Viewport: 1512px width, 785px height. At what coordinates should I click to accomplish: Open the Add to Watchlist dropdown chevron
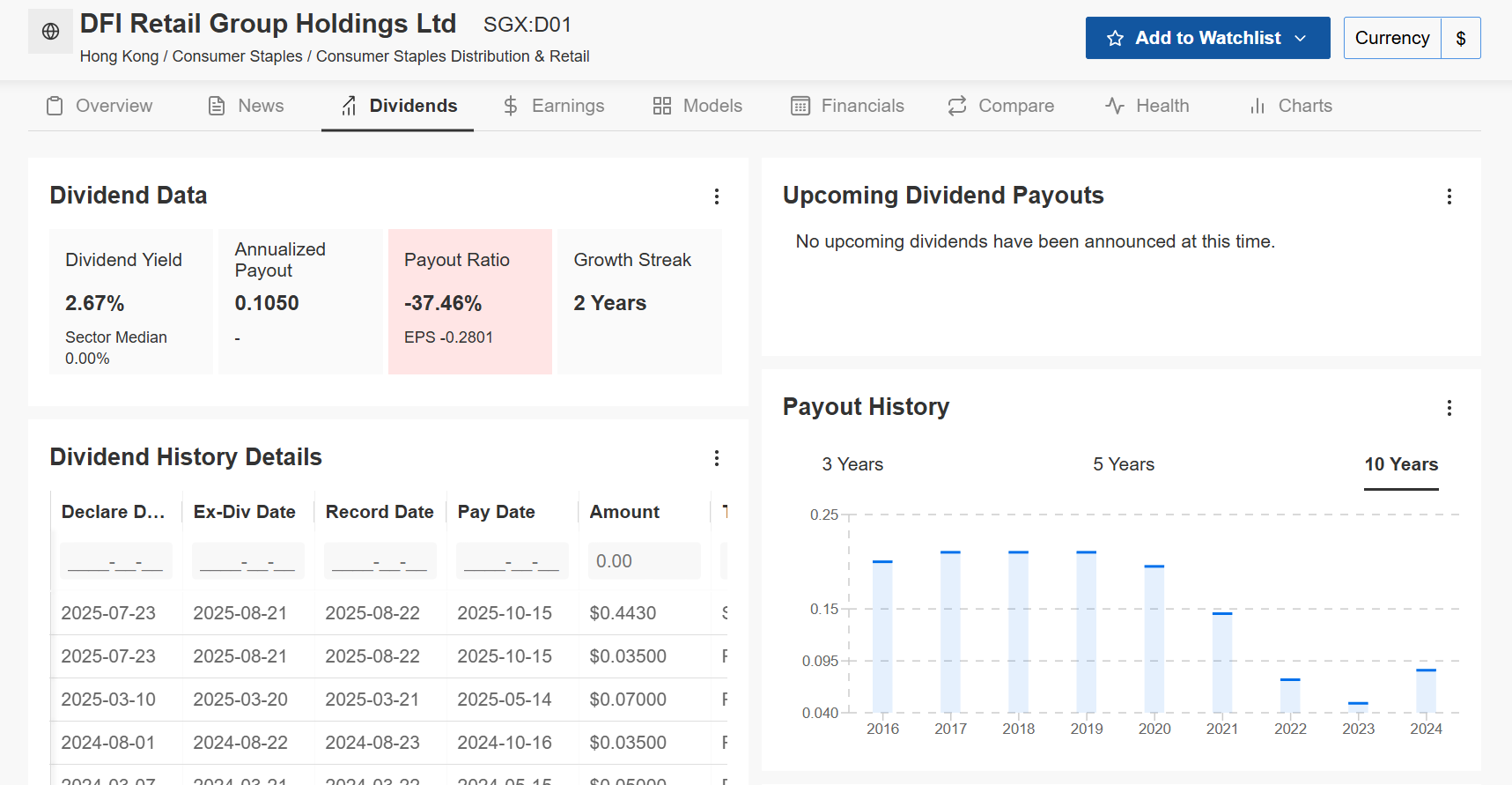pos(1300,38)
